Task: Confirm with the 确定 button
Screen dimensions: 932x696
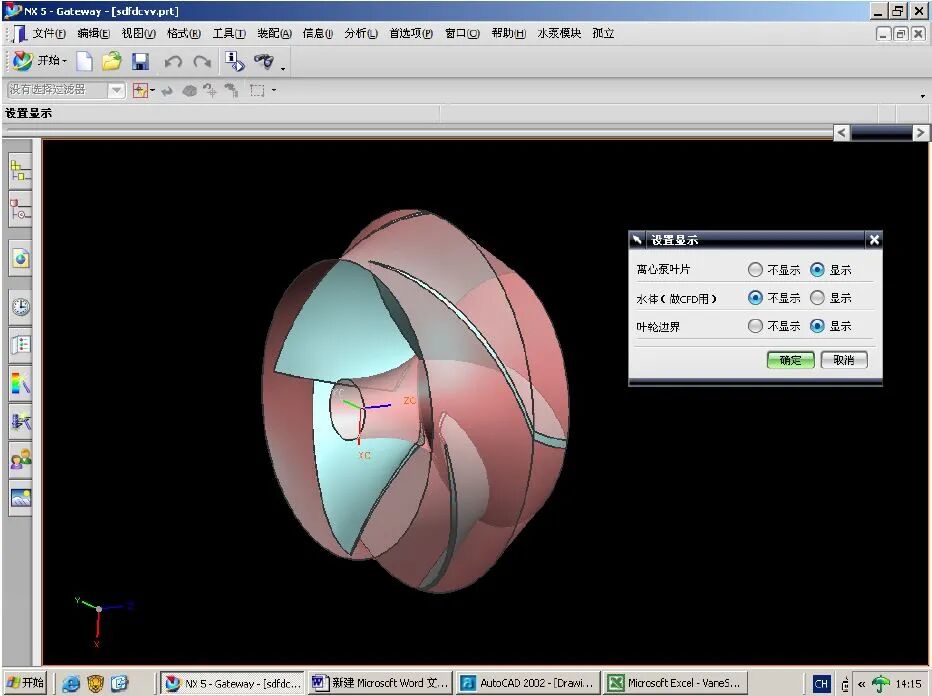Action: [x=790, y=360]
